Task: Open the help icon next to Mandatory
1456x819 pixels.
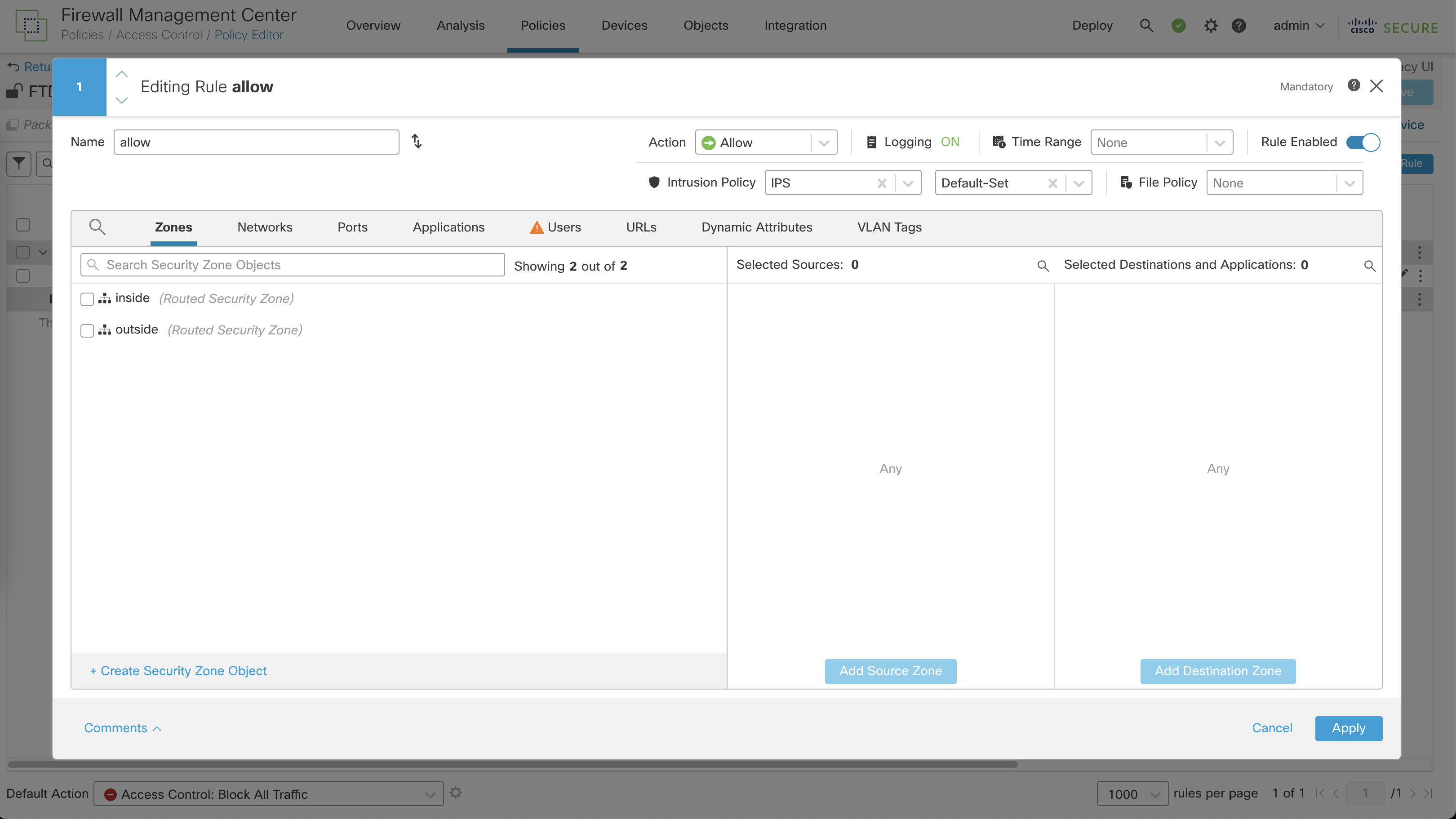Action: [1353, 85]
